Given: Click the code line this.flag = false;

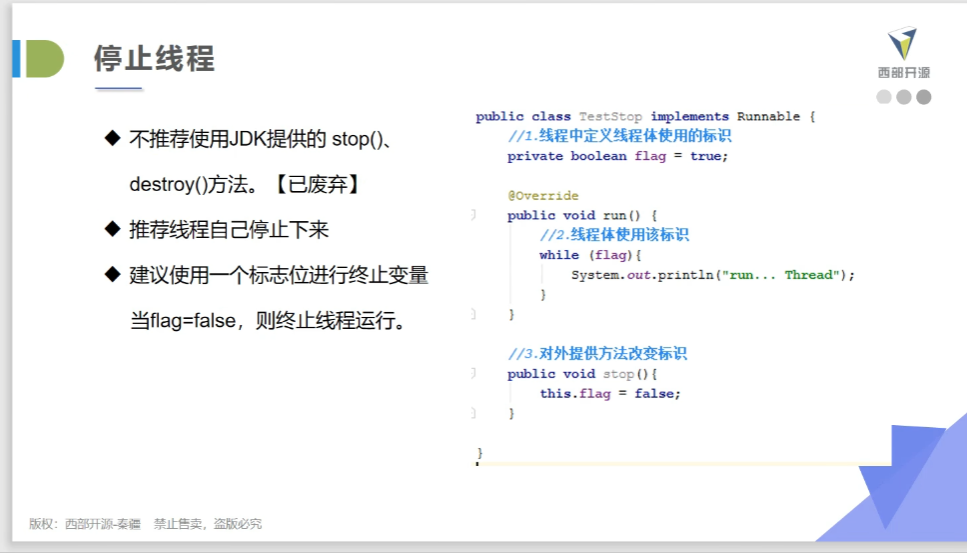Looking at the screenshot, I should tap(610, 393).
